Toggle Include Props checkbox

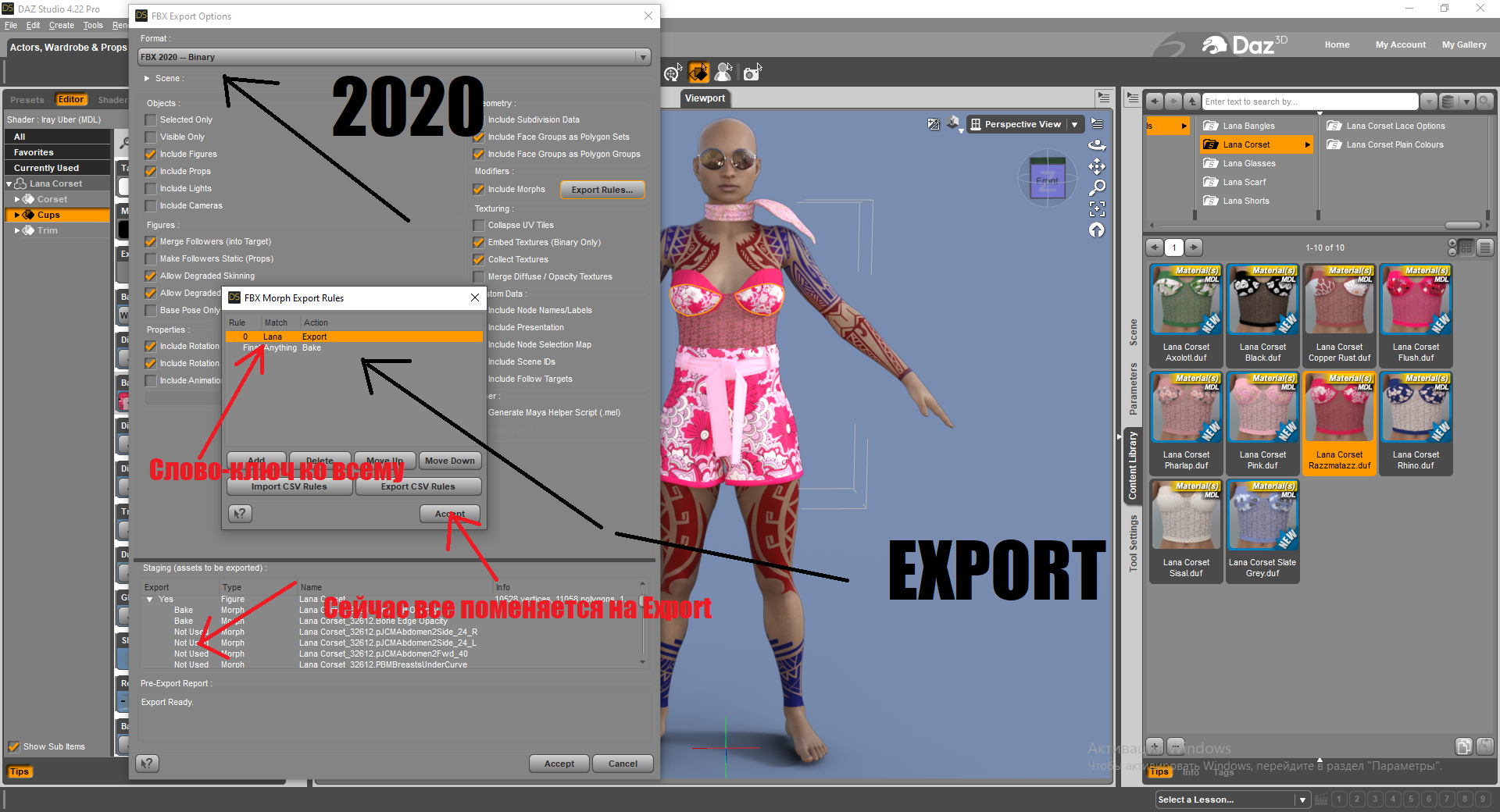(x=151, y=172)
